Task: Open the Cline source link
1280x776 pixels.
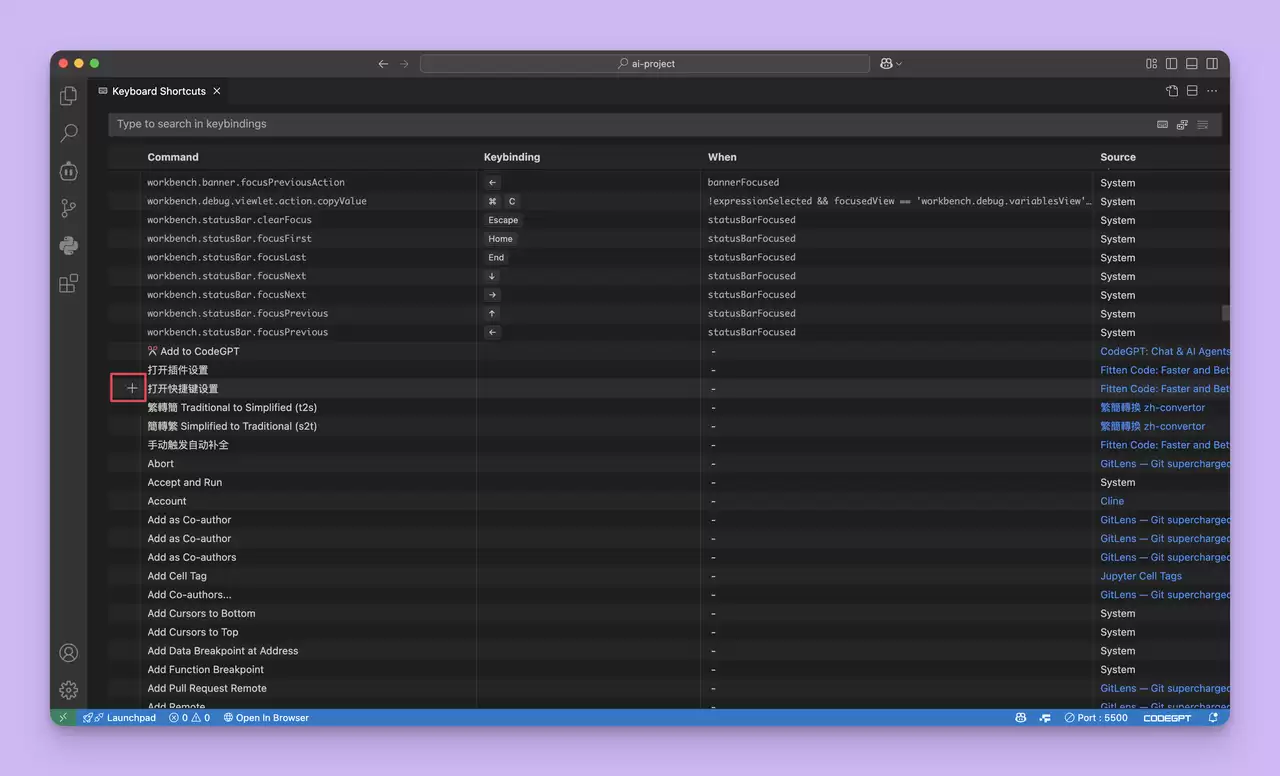Action: pyautogui.click(x=1112, y=501)
